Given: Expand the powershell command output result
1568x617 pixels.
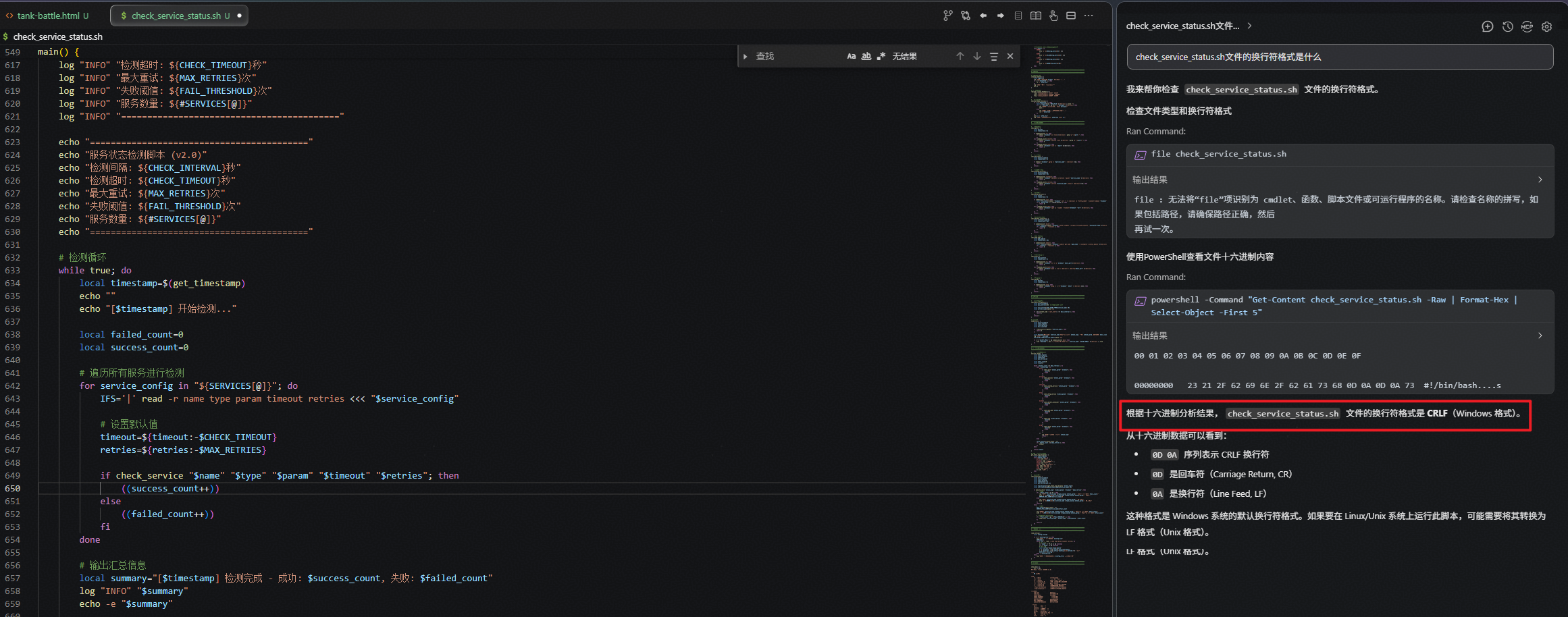Looking at the screenshot, I should [x=1540, y=336].
